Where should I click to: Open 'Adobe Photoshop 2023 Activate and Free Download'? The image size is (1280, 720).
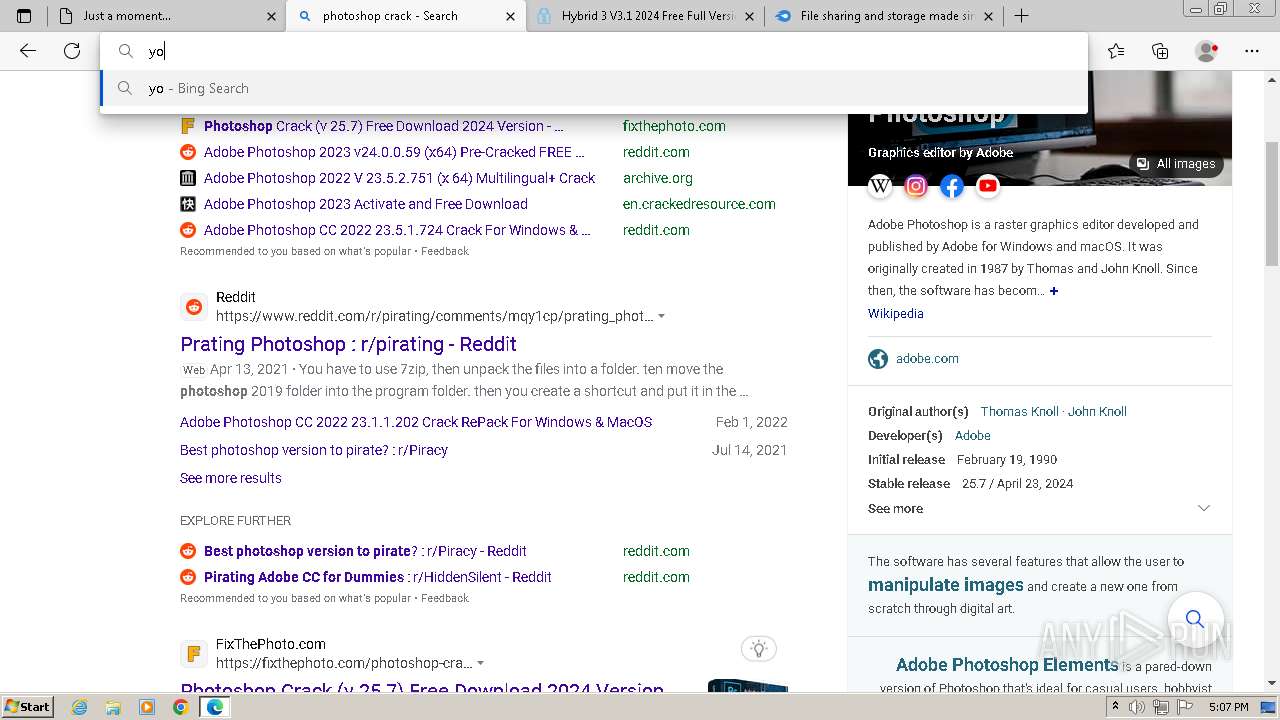(x=365, y=204)
